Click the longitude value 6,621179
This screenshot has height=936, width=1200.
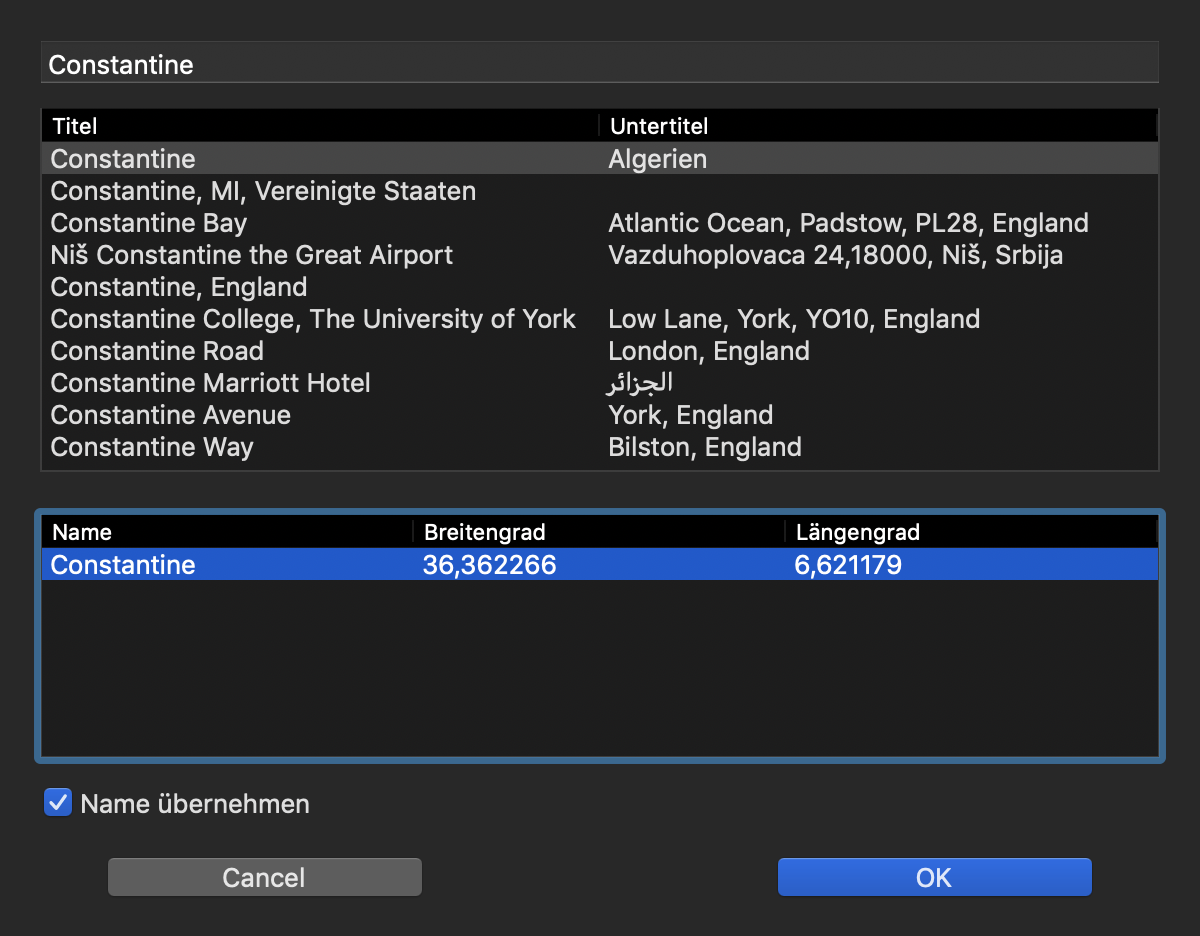point(848,565)
